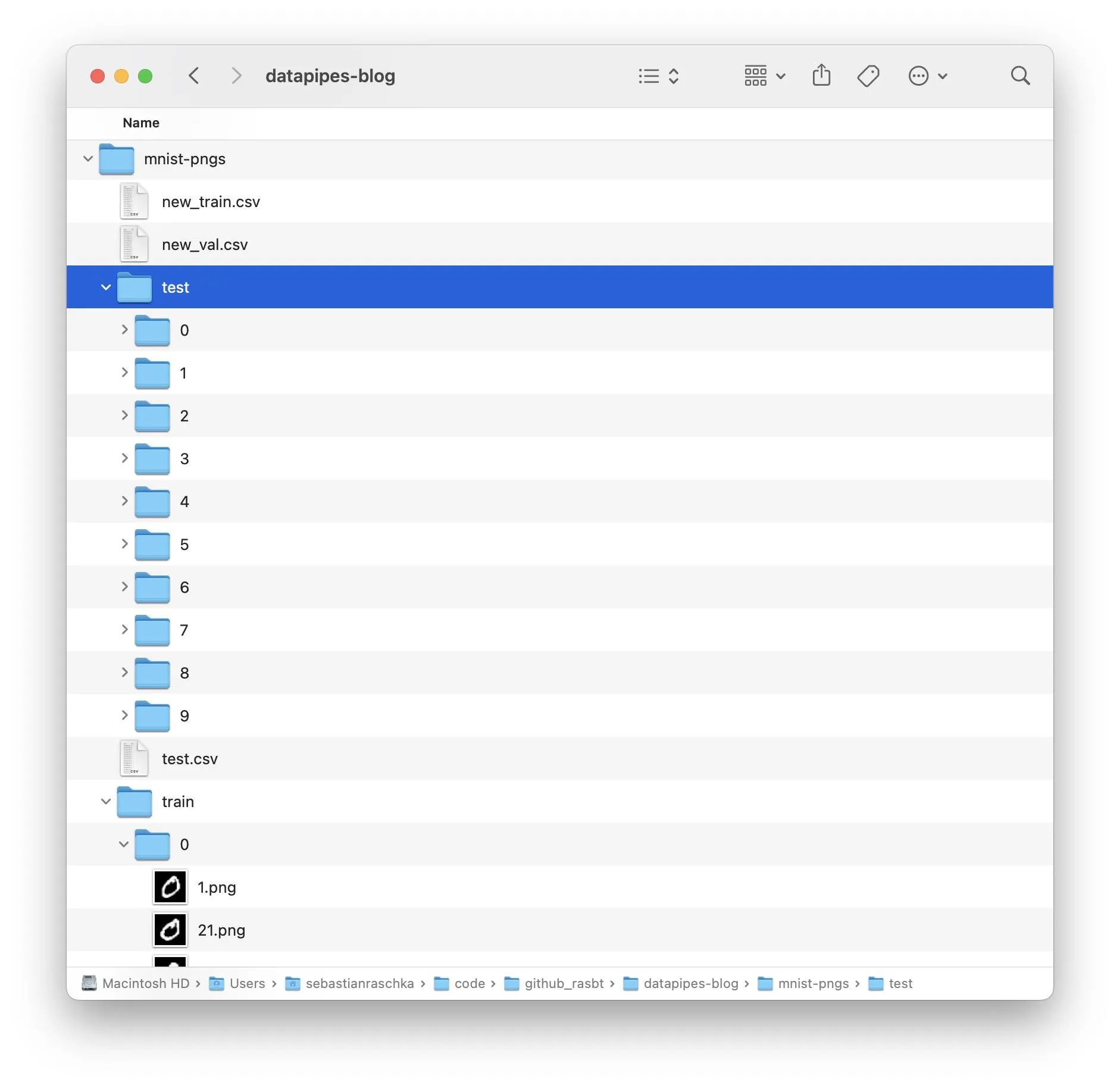1120x1088 pixels.
Task: Select the 1.png thumbnail
Action: pos(170,887)
